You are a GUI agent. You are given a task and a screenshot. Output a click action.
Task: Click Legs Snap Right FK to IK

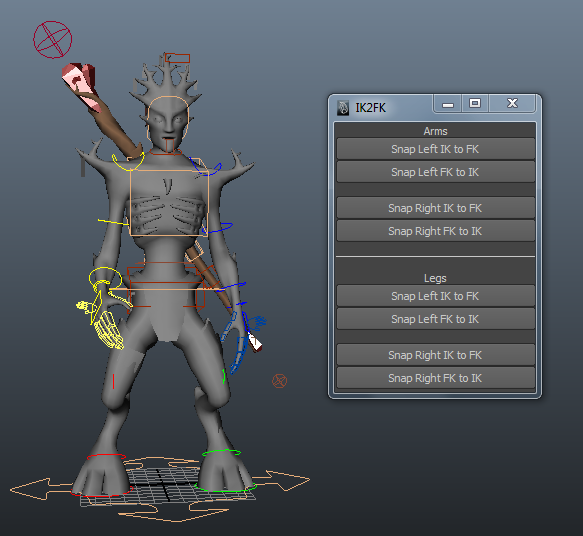pos(435,378)
